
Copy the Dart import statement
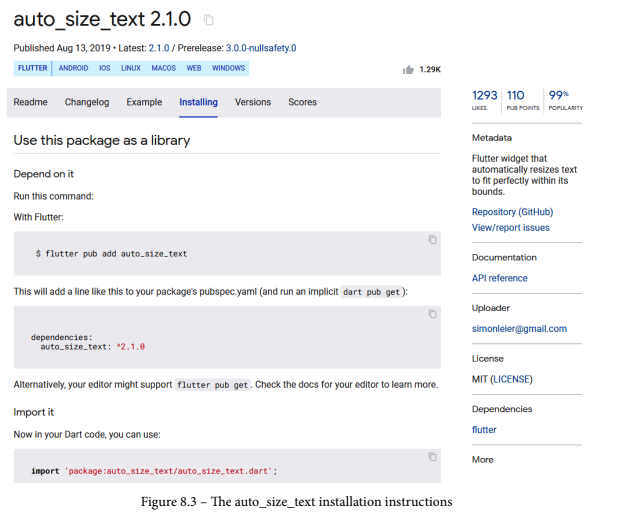click(432, 457)
